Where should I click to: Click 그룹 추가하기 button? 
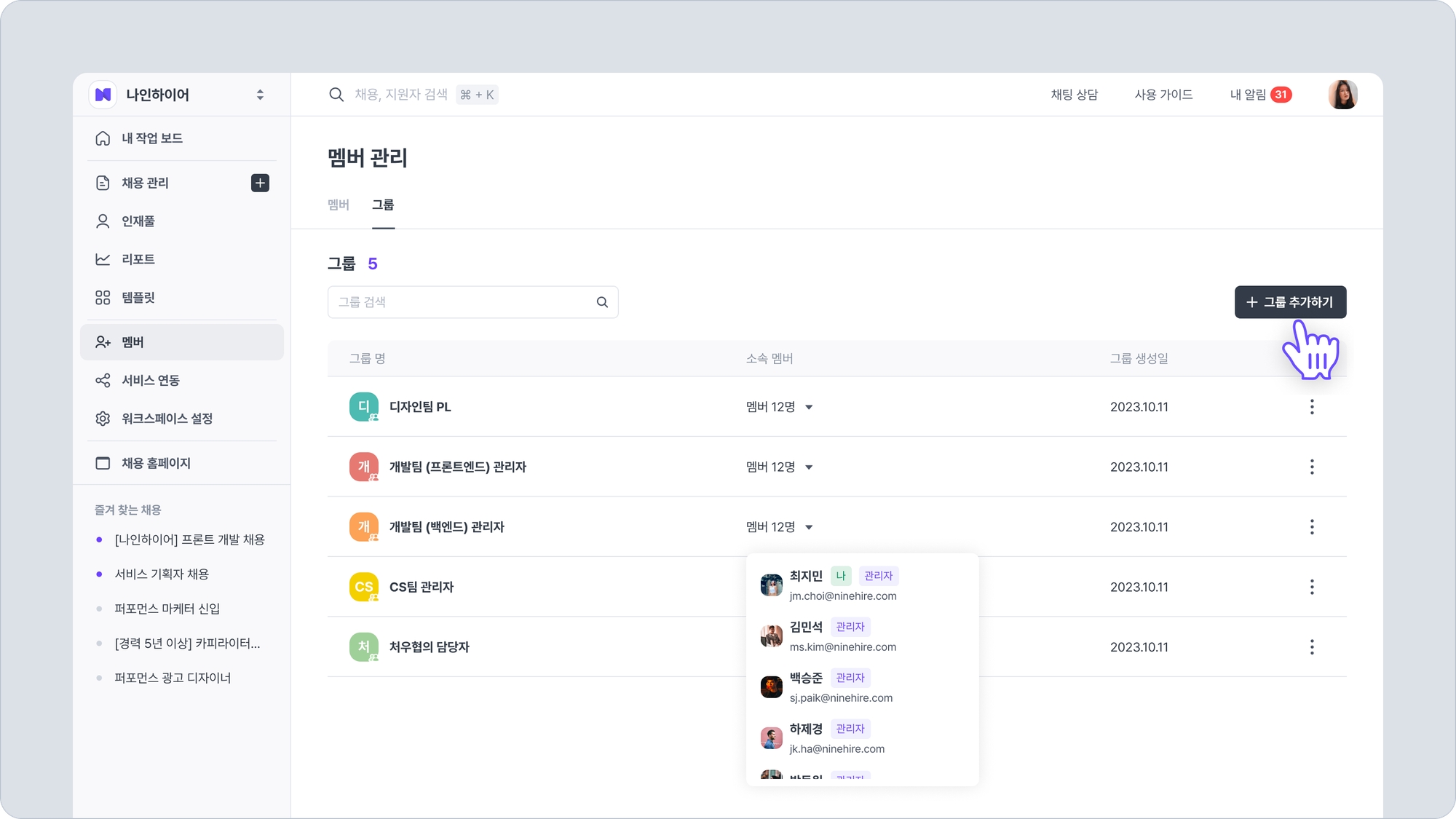pos(1290,302)
